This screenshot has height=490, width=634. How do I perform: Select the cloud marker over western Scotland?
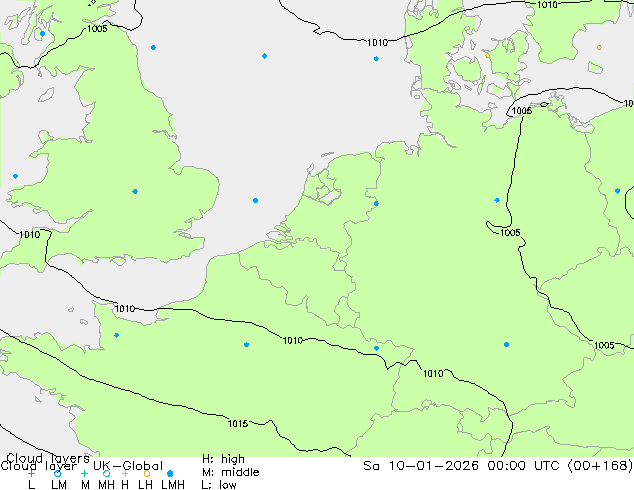coord(42,34)
